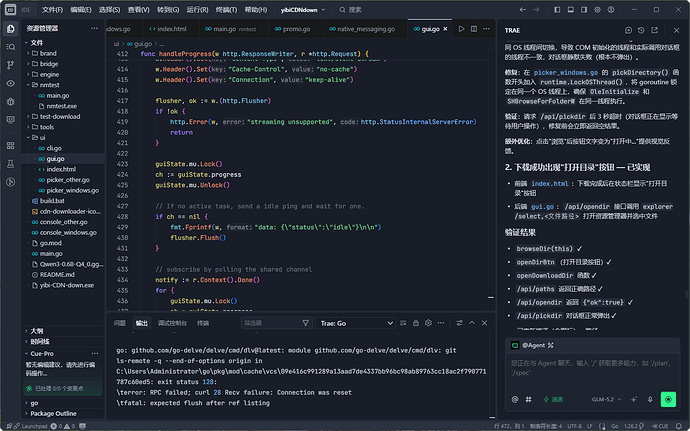Open the Explorer view in activity bar
The image size is (690, 431).
pos(11,29)
